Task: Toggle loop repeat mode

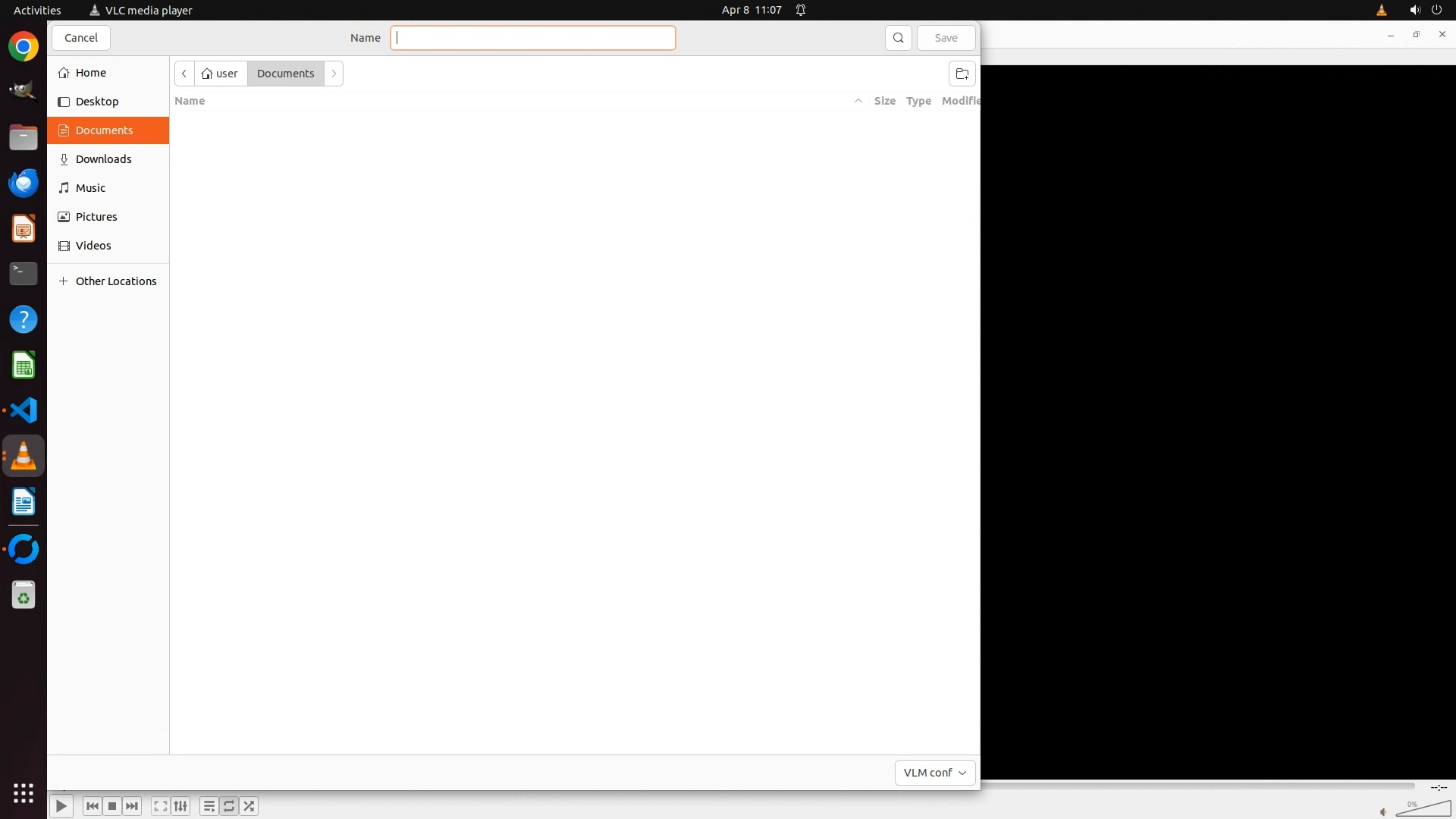Action: coord(229,806)
